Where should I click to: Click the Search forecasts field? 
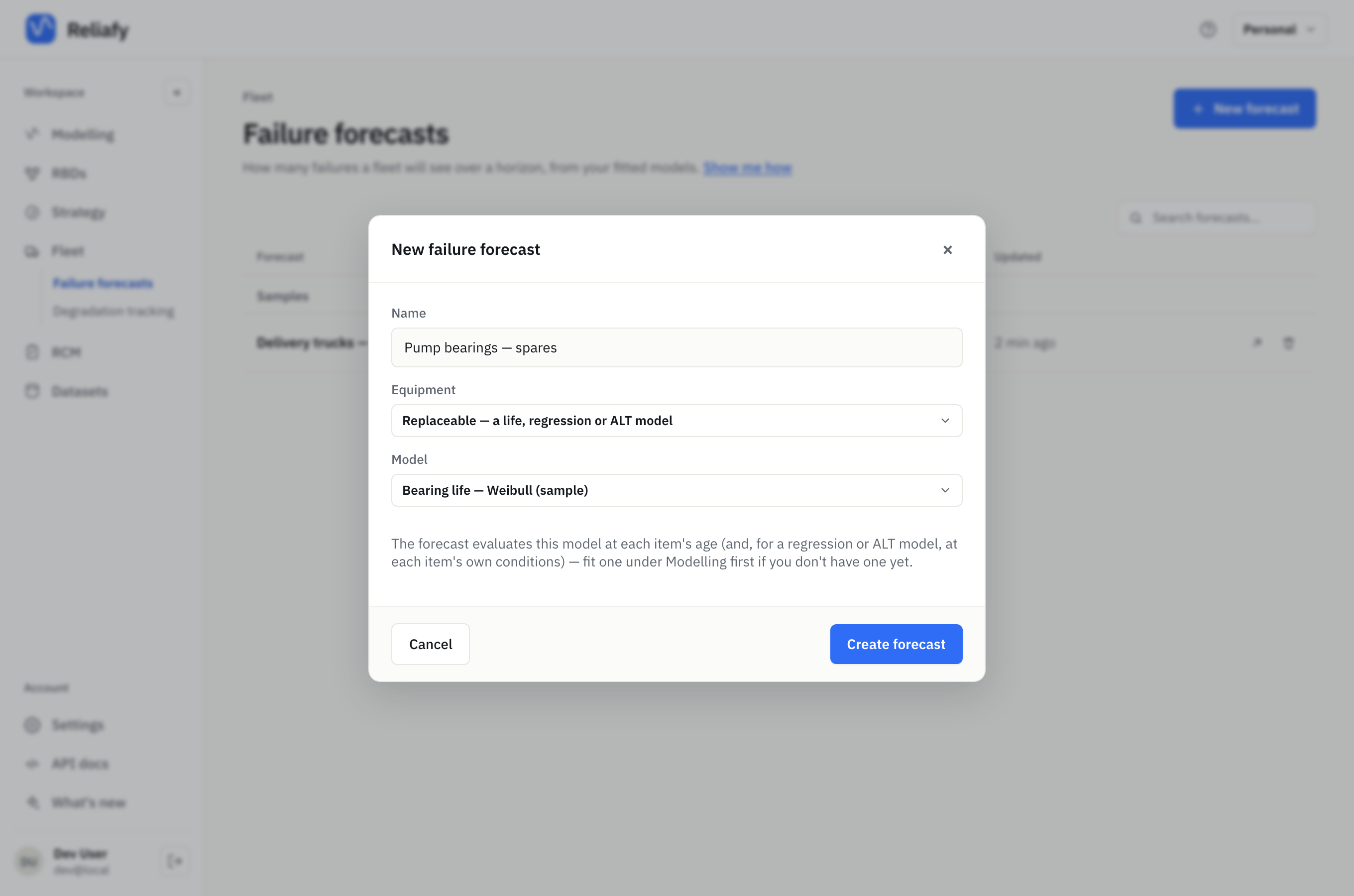[x=1216, y=218]
